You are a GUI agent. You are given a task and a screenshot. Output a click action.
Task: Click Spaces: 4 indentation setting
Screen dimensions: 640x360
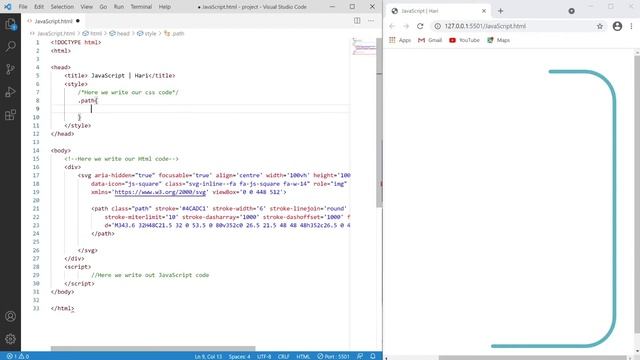pos(239,356)
